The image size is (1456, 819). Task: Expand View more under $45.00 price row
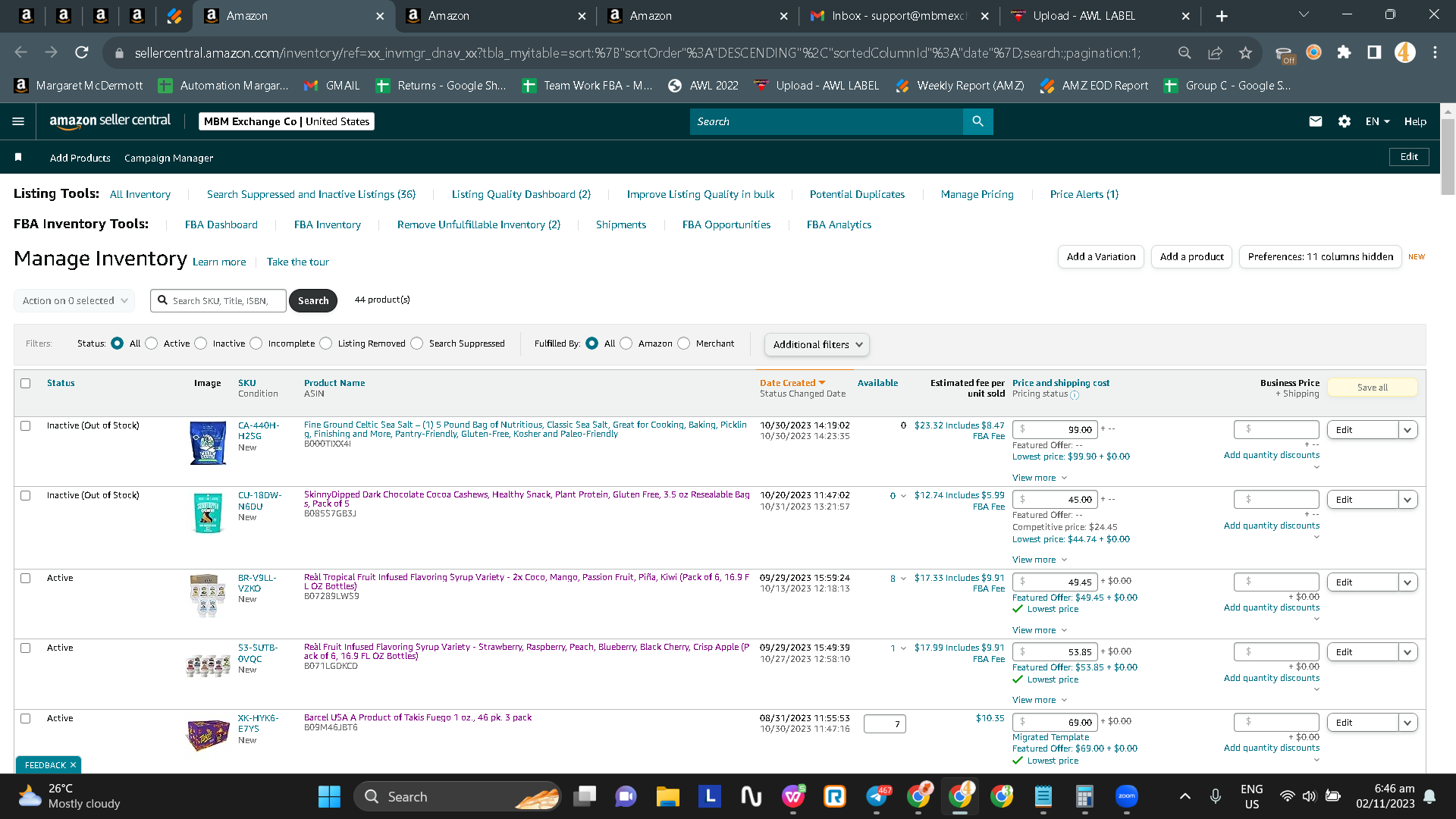pos(1040,560)
